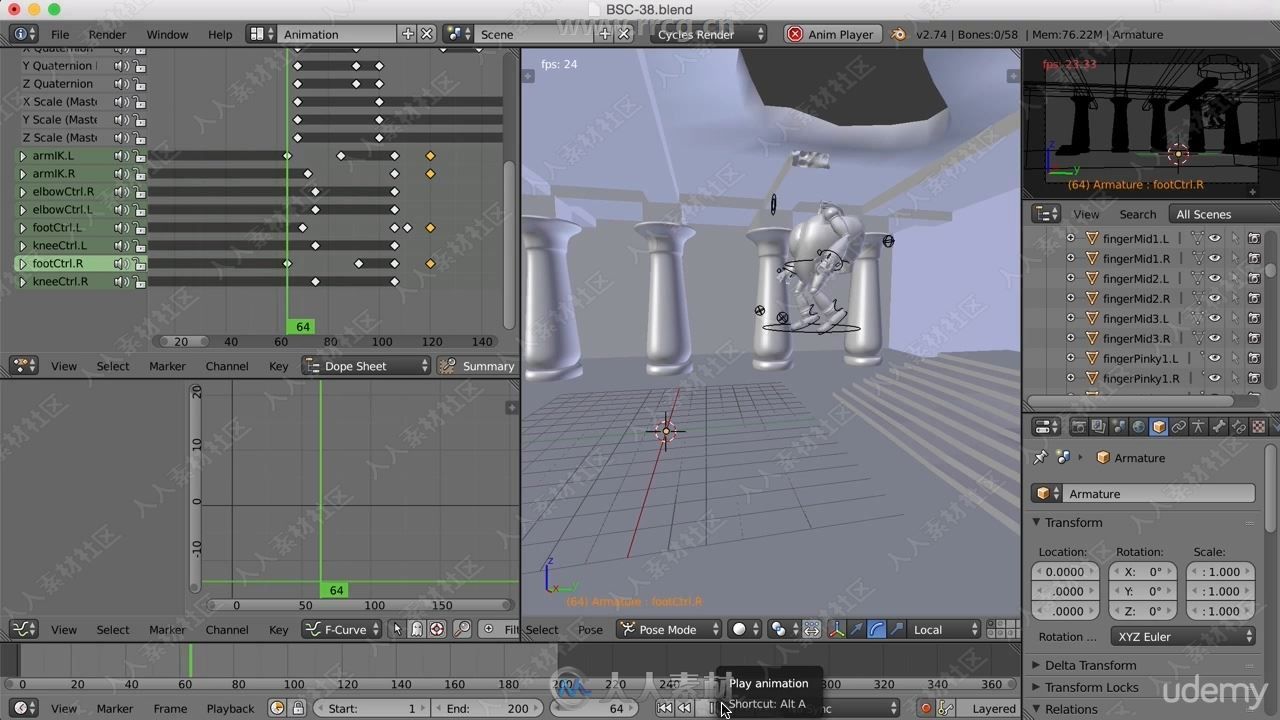Toggle the preview range clock icon
The height and width of the screenshot is (720, 1280).
pyautogui.click(x=277, y=708)
